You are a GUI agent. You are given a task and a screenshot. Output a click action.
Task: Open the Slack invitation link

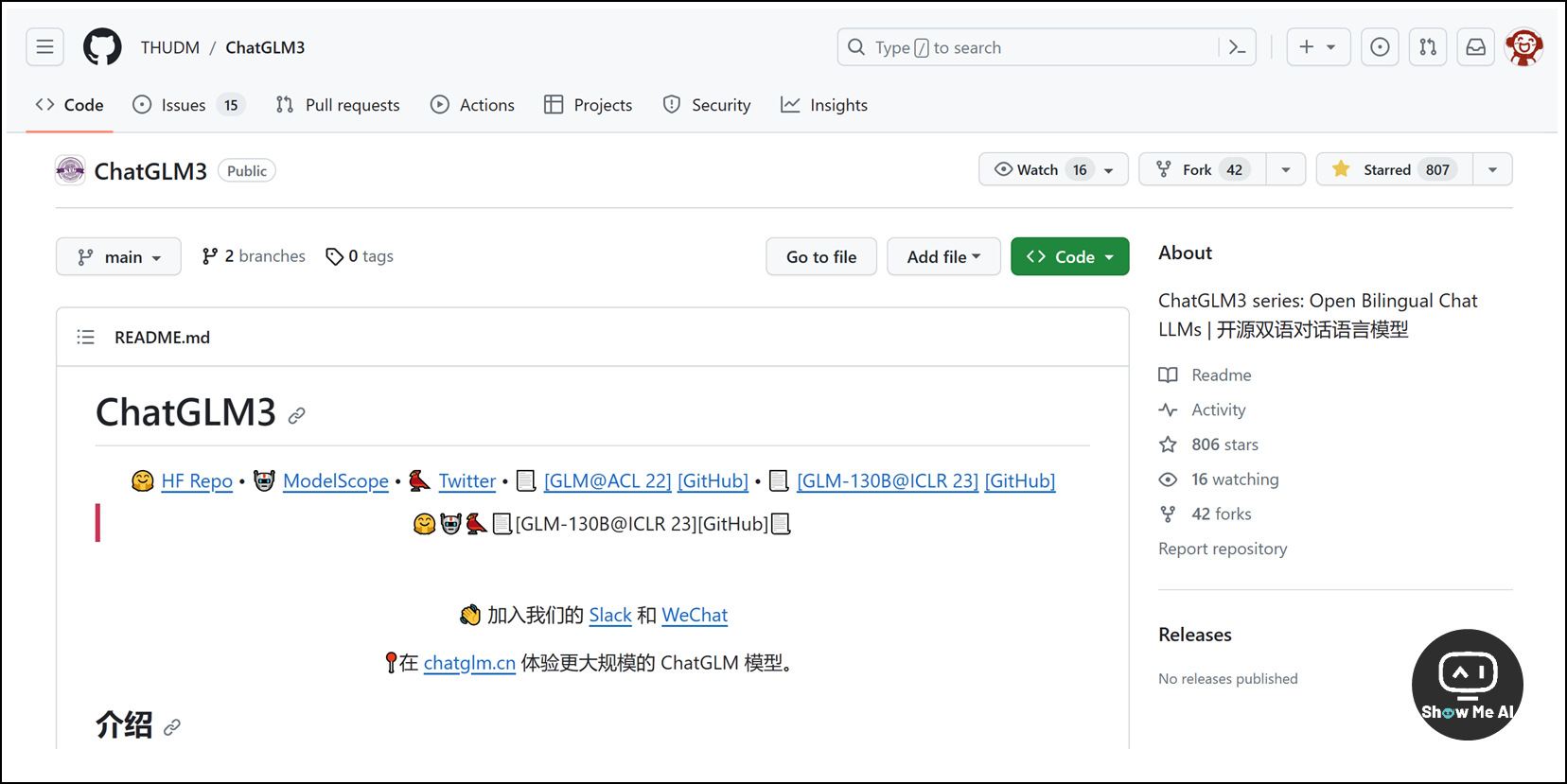click(x=610, y=615)
